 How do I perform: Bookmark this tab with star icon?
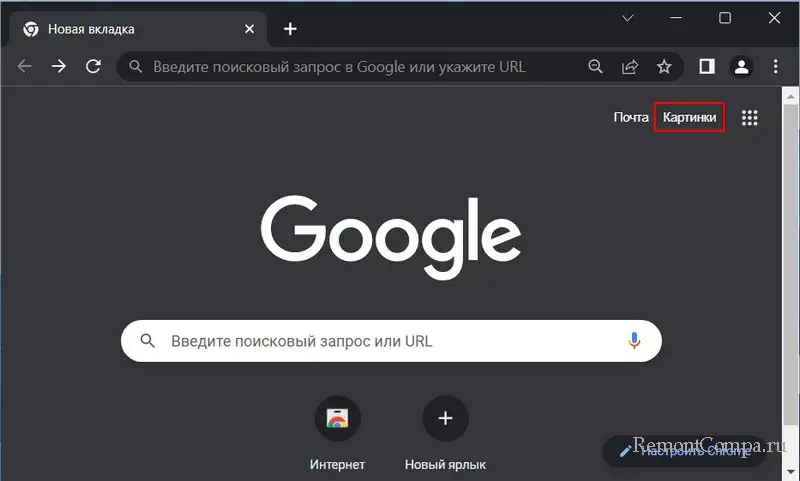664,67
